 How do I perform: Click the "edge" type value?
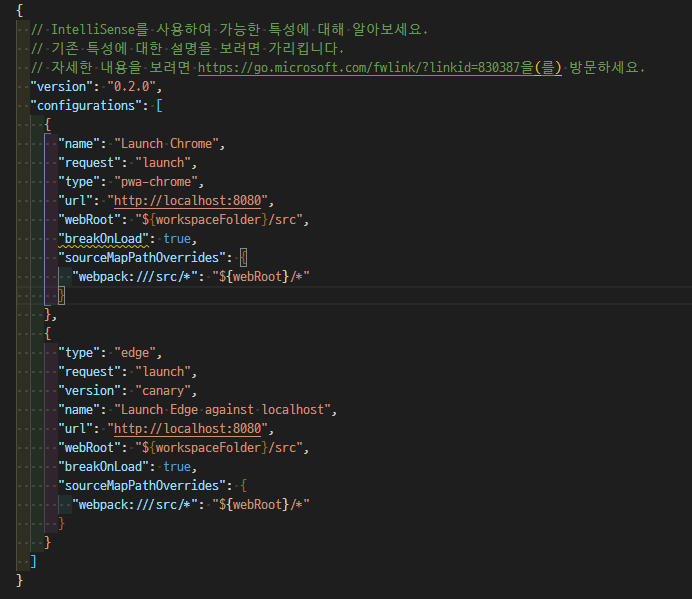[x=133, y=352]
